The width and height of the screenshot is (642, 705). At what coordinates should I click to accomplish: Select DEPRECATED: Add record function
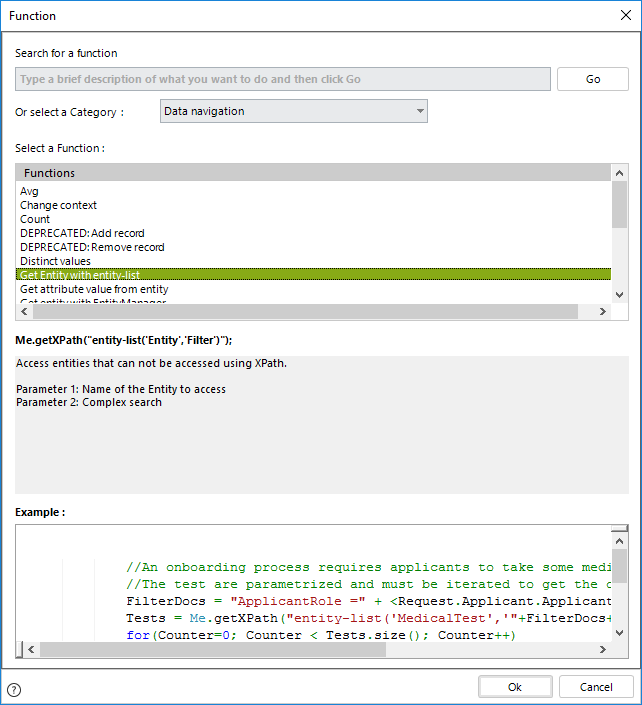tap(82, 233)
